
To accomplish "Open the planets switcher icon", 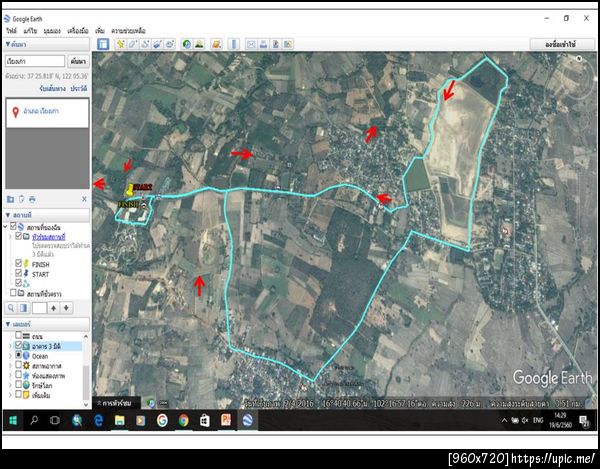I will pyautogui.click(x=216, y=44).
